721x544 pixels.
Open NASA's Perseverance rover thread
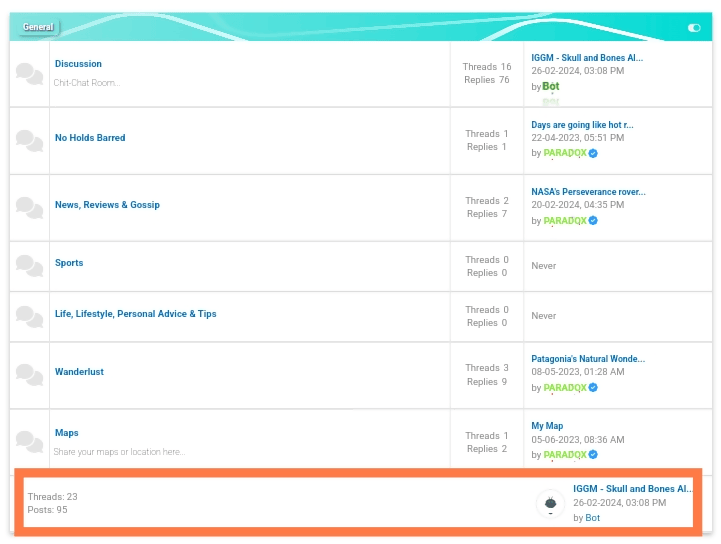click(x=588, y=192)
